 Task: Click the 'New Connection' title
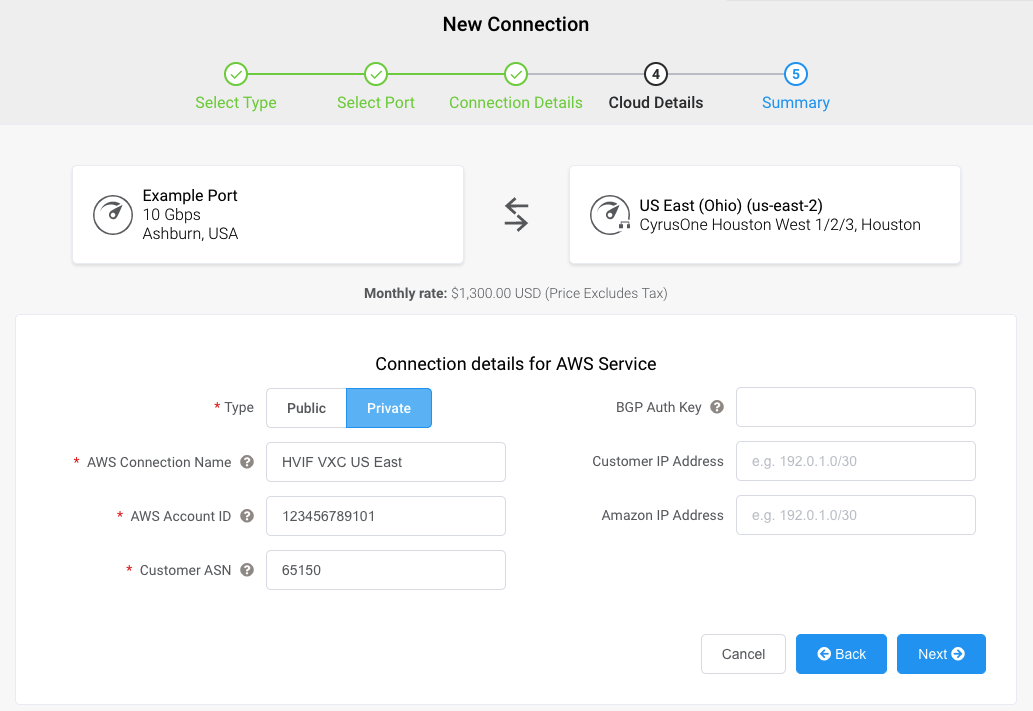click(516, 24)
